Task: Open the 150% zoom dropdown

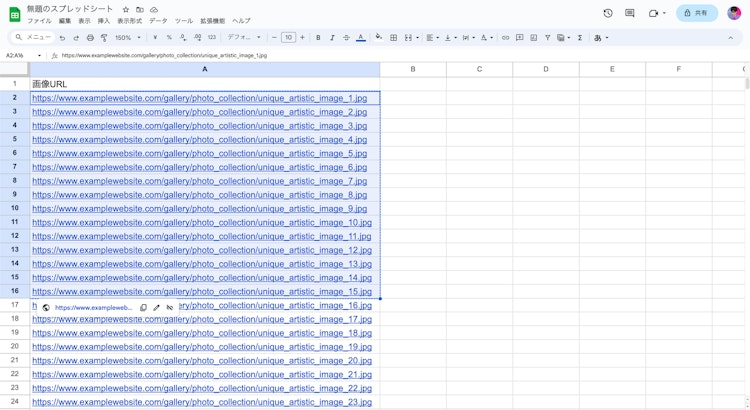Action: [127, 38]
